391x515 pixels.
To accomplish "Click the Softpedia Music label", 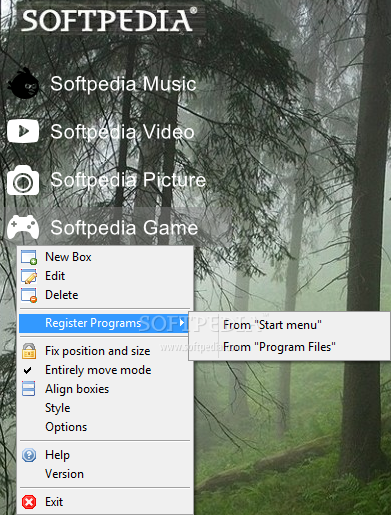I will [x=123, y=83].
